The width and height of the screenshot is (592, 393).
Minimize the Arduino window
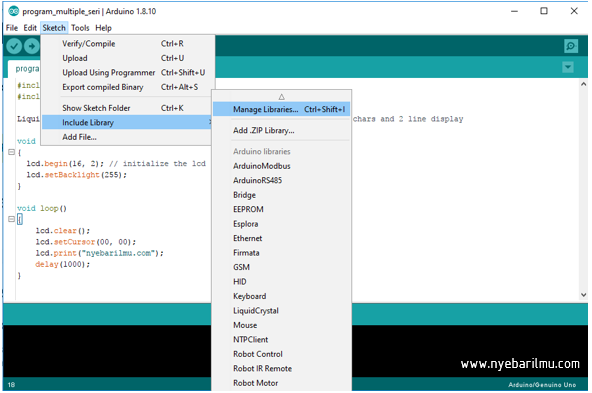coord(514,11)
